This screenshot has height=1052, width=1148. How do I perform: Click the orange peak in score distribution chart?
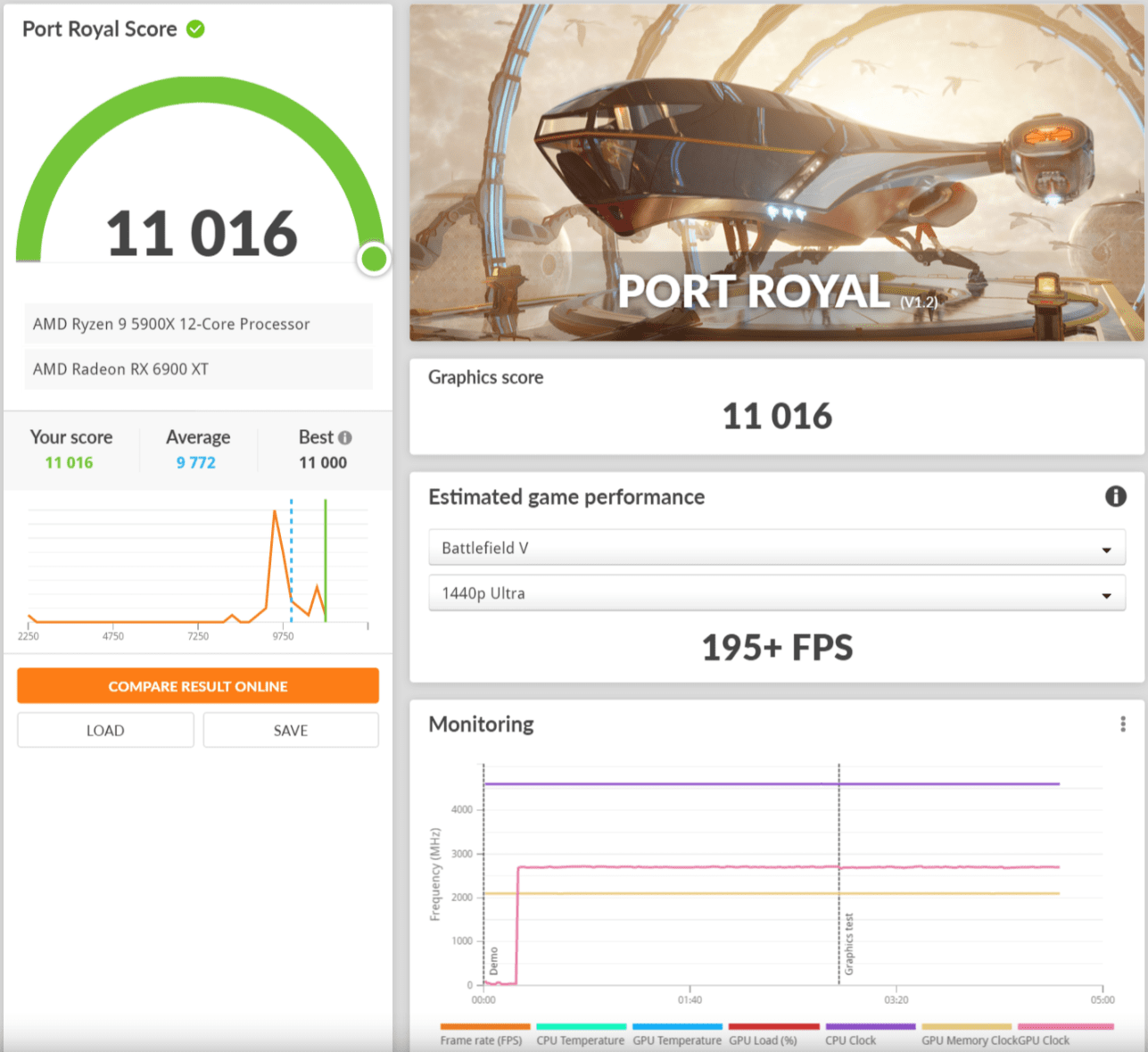pos(276,512)
